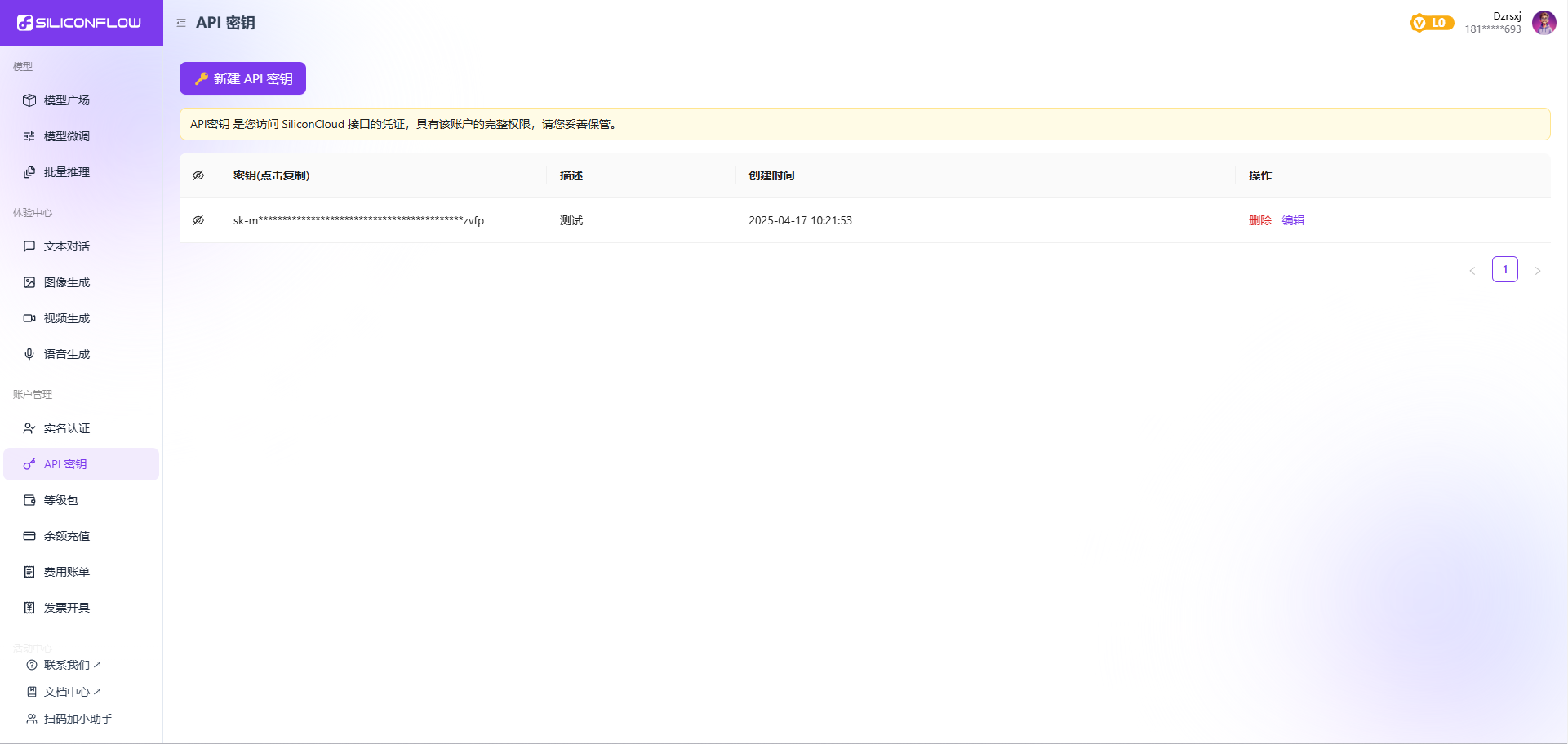
Task: Click the SiliconFlow logo
Action: pyautogui.click(x=79, y=23)
